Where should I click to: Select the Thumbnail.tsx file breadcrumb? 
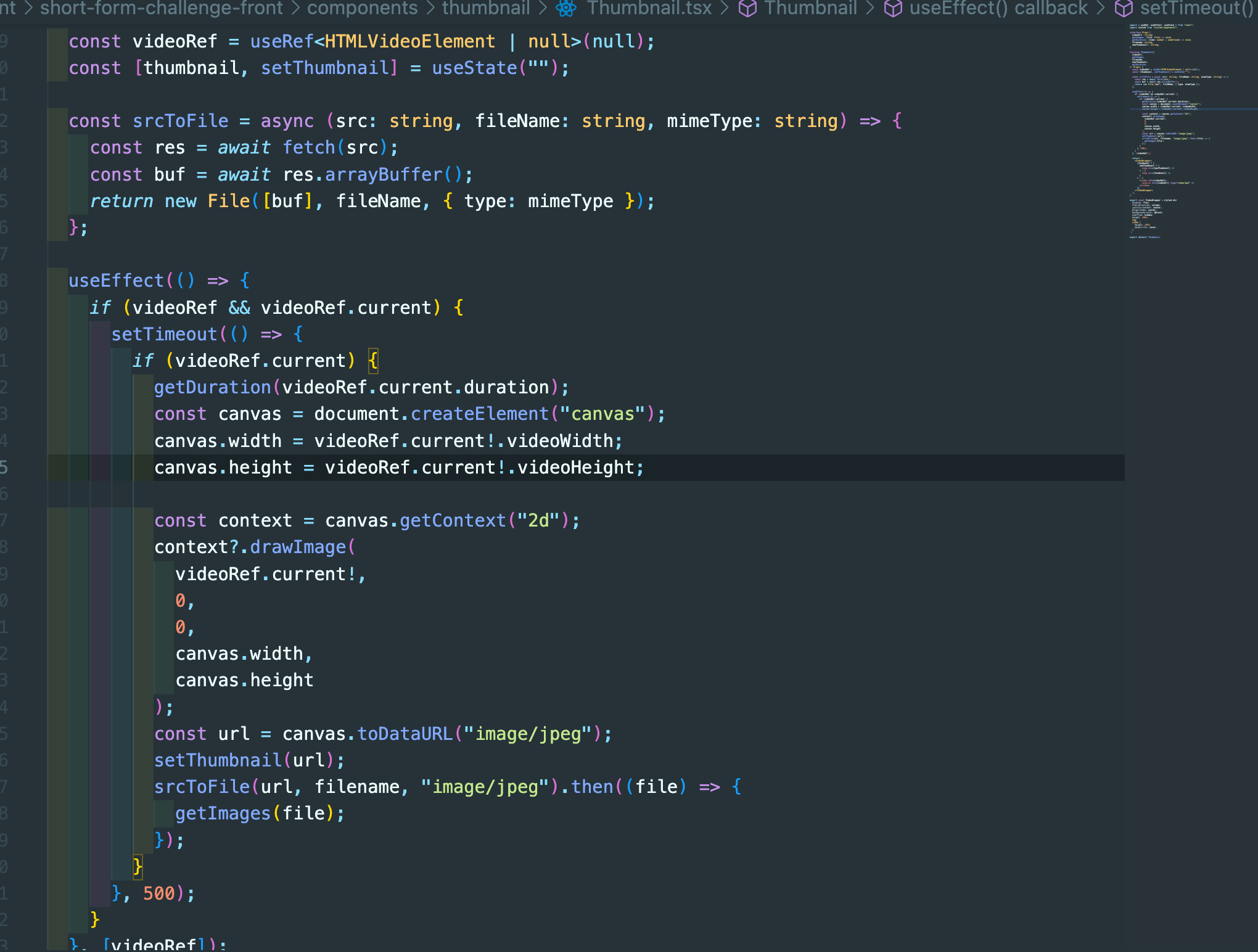649,8
